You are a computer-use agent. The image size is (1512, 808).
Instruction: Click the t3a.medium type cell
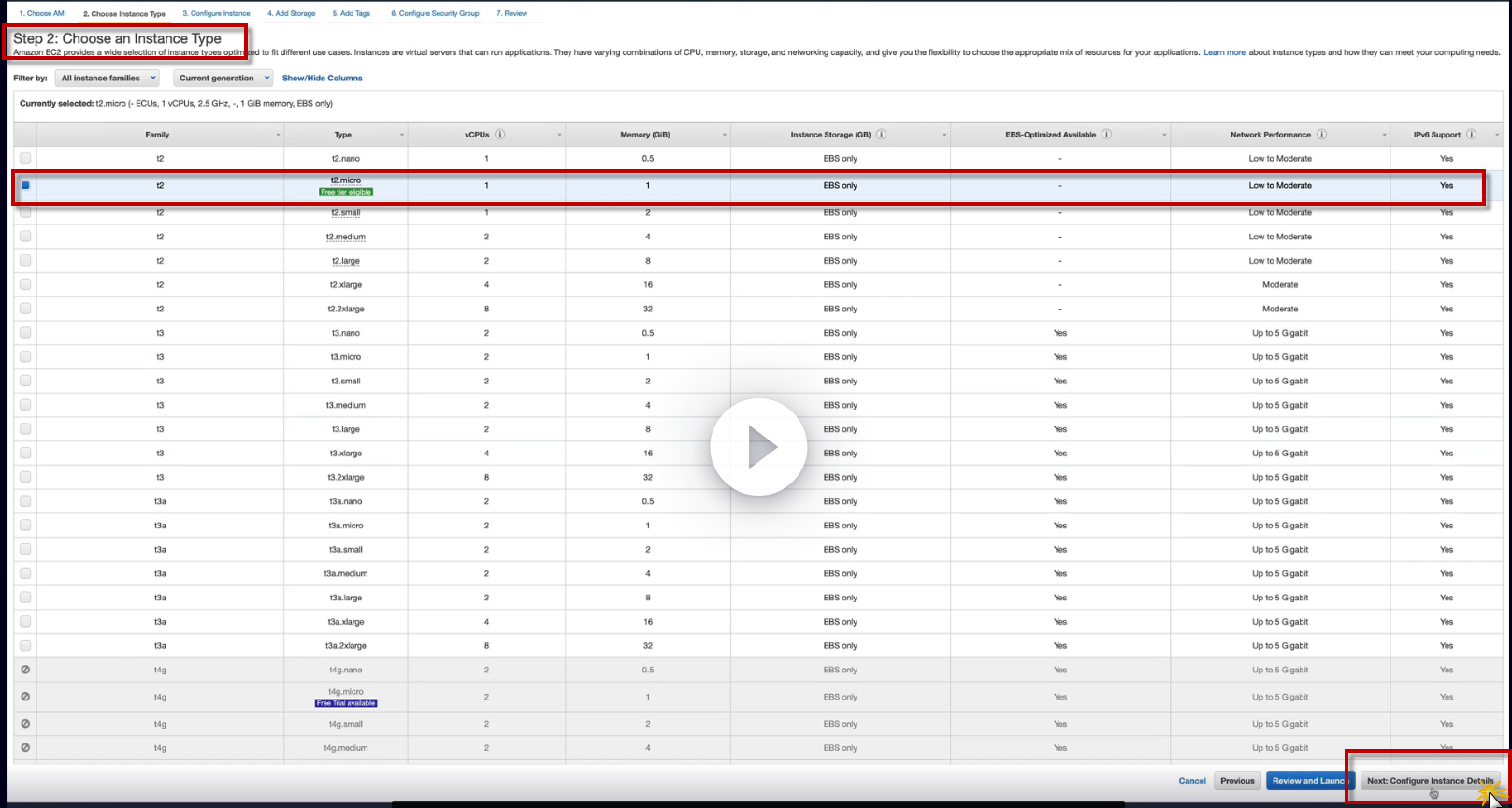346,574
